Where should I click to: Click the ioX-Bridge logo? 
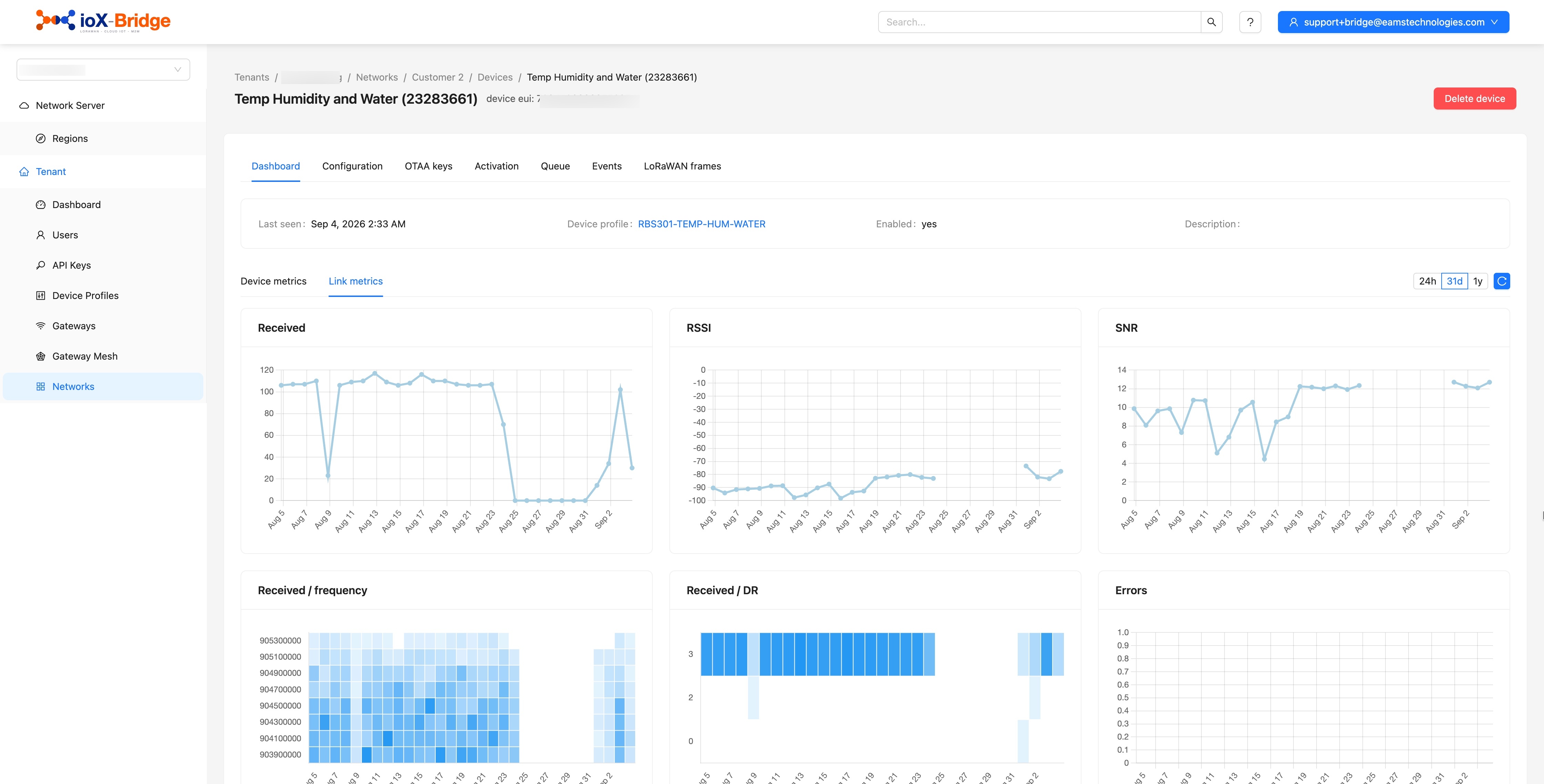[103, 21]
